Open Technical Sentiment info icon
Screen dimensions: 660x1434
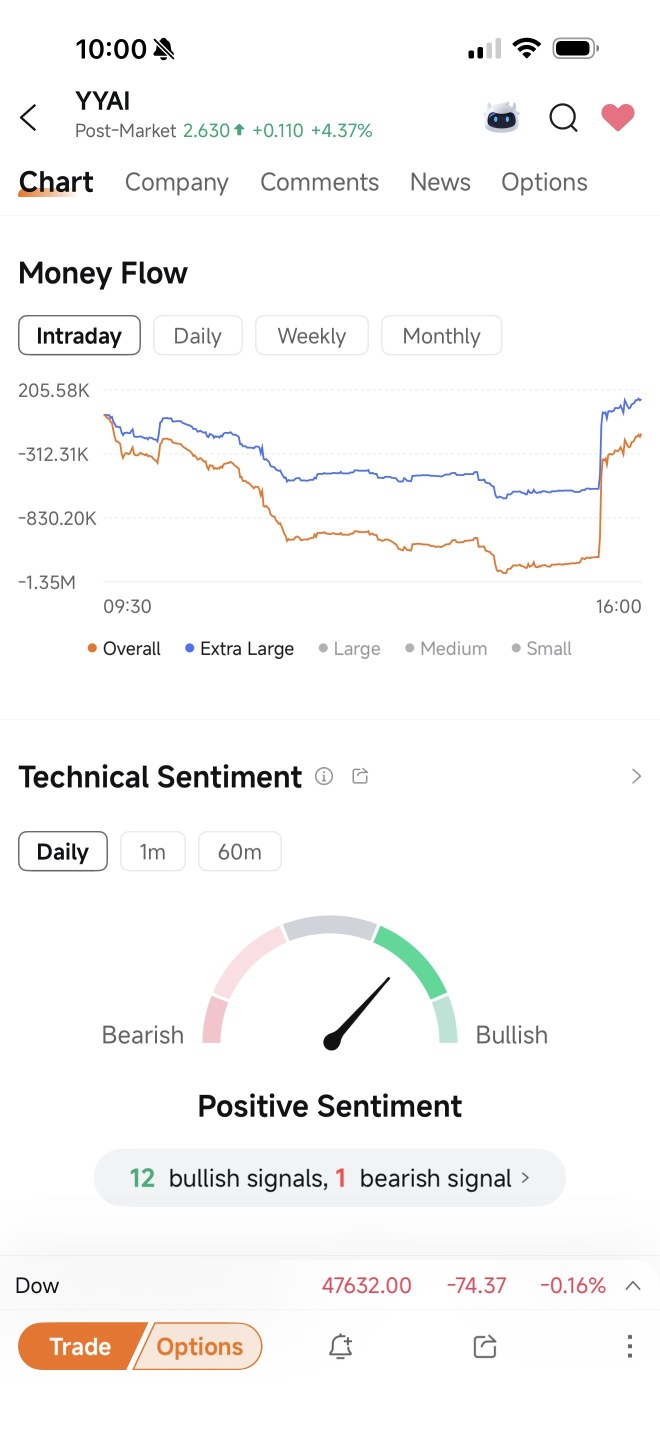pos(324,776)
